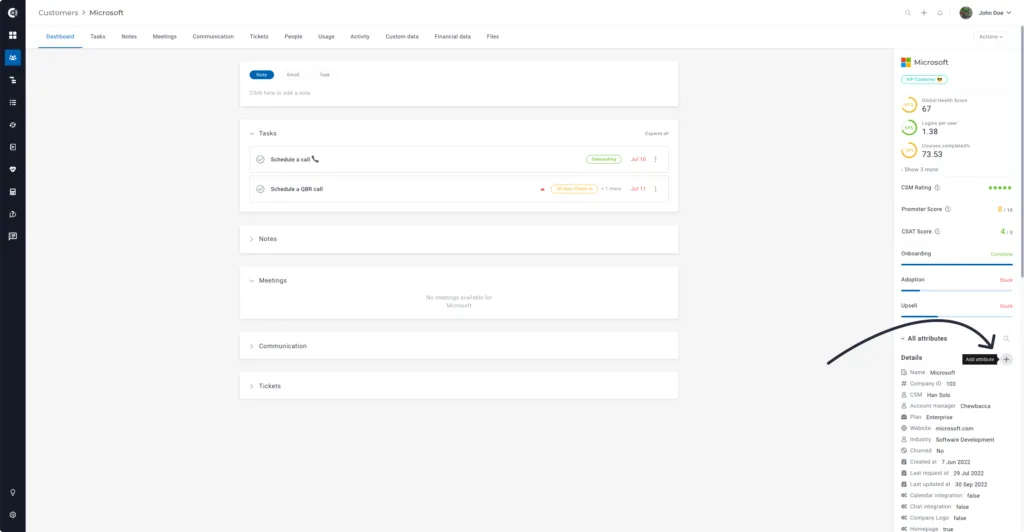Open the three-dot menu for Schedule a call
The height and width of the screenshot is (532, 1024).
(656, 159)
